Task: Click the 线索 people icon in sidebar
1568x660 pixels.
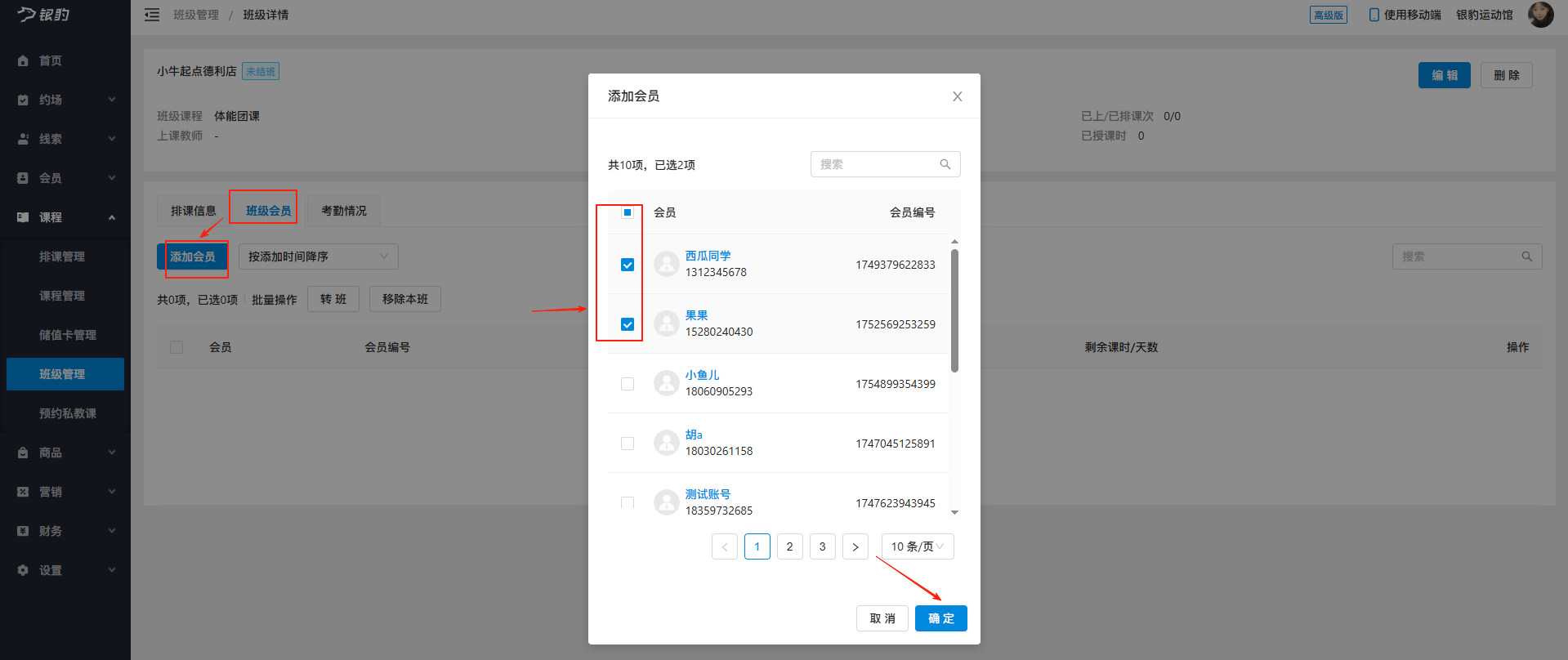Action: (23, 139)
